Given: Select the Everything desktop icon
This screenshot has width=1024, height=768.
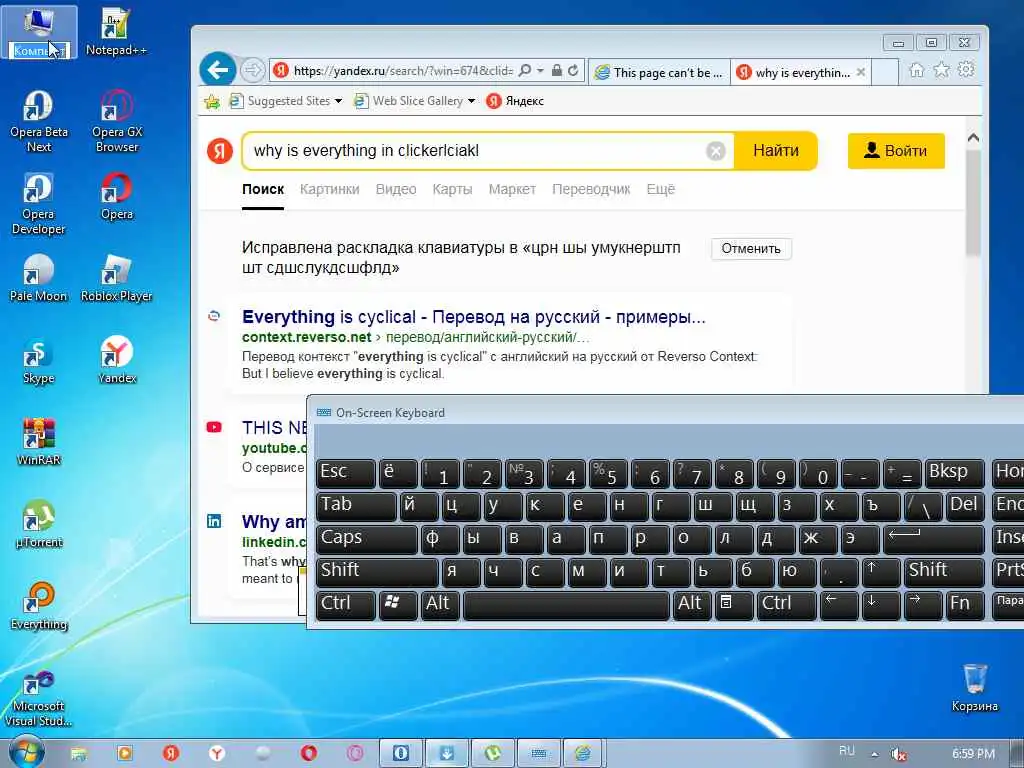Looking at the screenshot, I should (39, 606).
